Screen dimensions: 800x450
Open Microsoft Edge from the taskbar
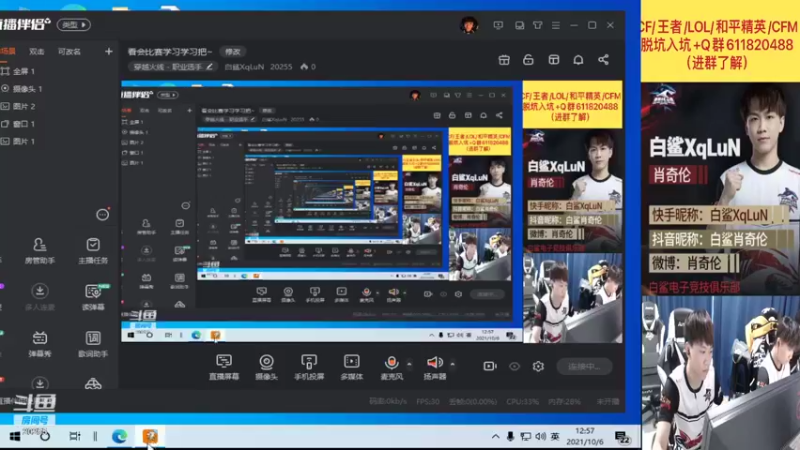119,437
